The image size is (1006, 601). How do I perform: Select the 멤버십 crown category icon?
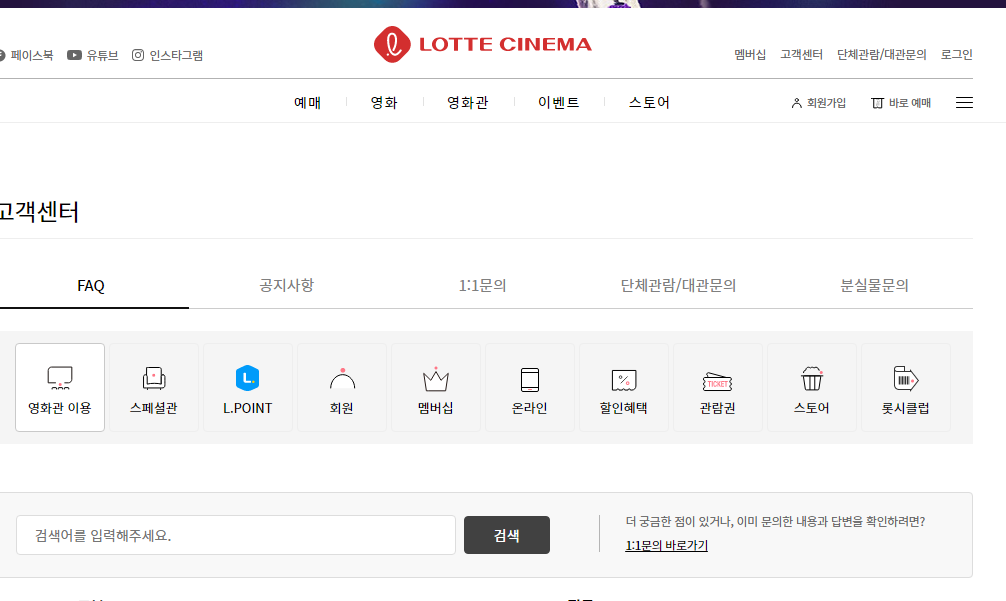click(436, 387)
